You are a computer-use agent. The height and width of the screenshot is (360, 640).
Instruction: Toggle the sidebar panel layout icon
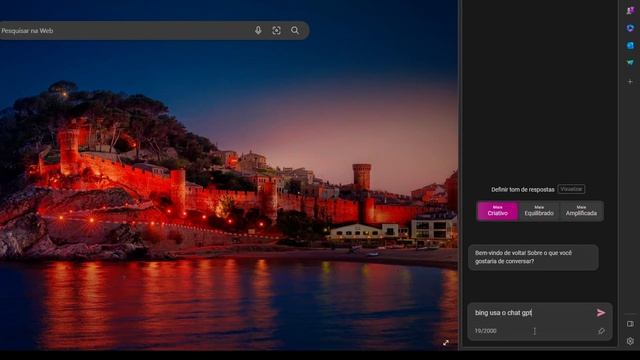tap(630, 324)
